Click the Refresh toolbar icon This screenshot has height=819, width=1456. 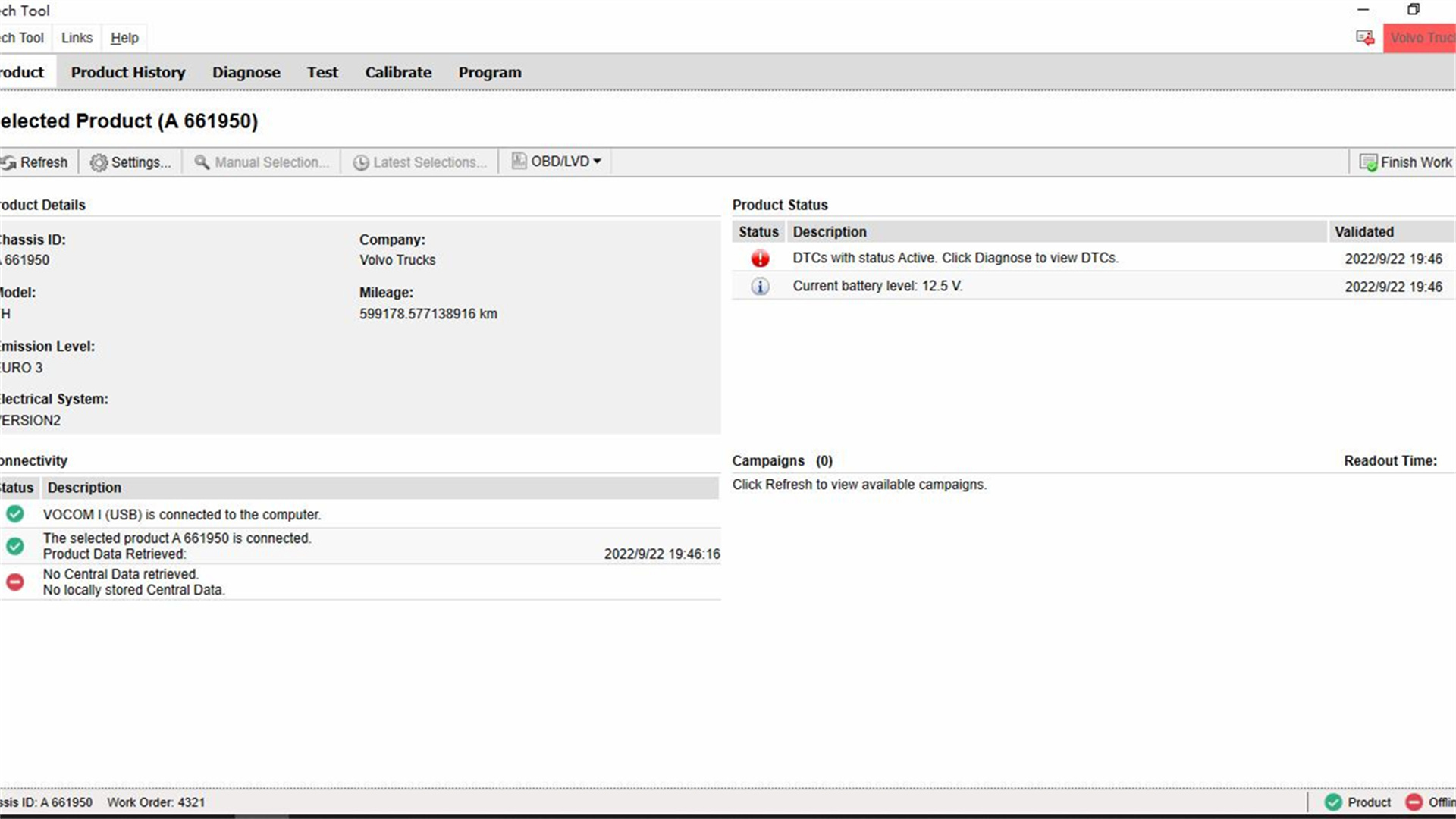(8, 163)
